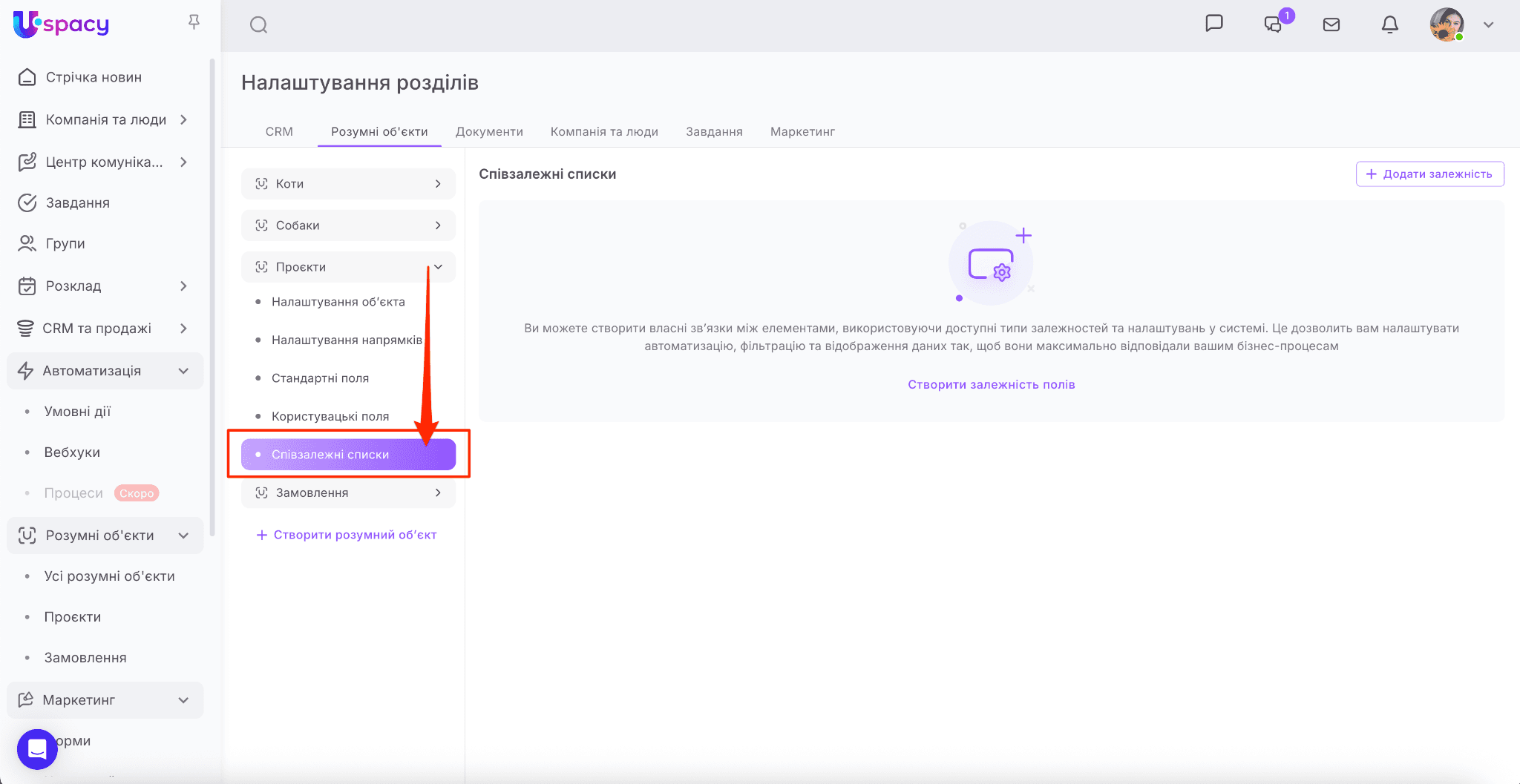Click the search magnifier icon
Viewport: 1520px width, 784px height.
click(x=258, y=25)
